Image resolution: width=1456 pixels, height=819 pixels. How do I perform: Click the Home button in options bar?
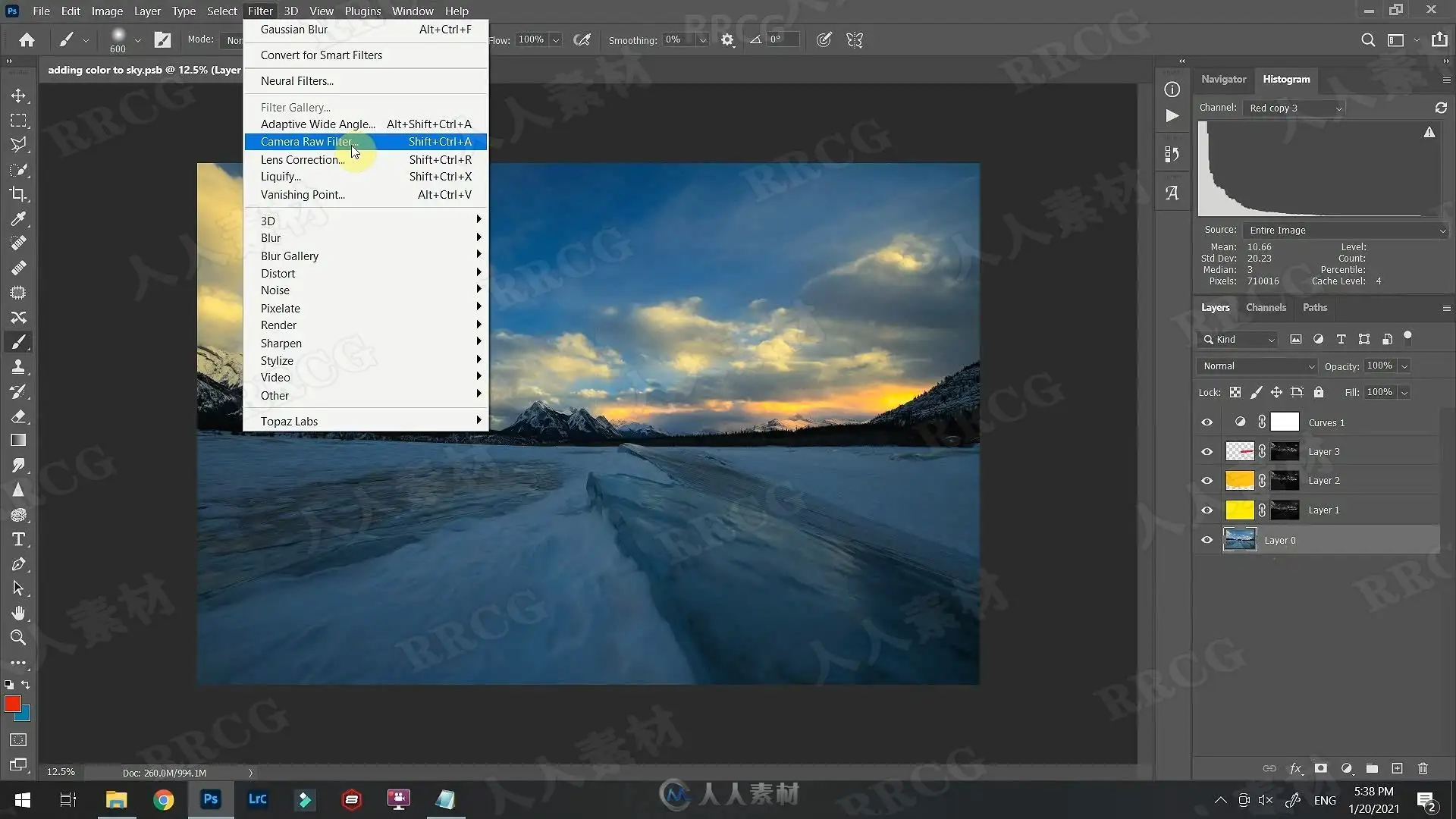click(27, 40)
